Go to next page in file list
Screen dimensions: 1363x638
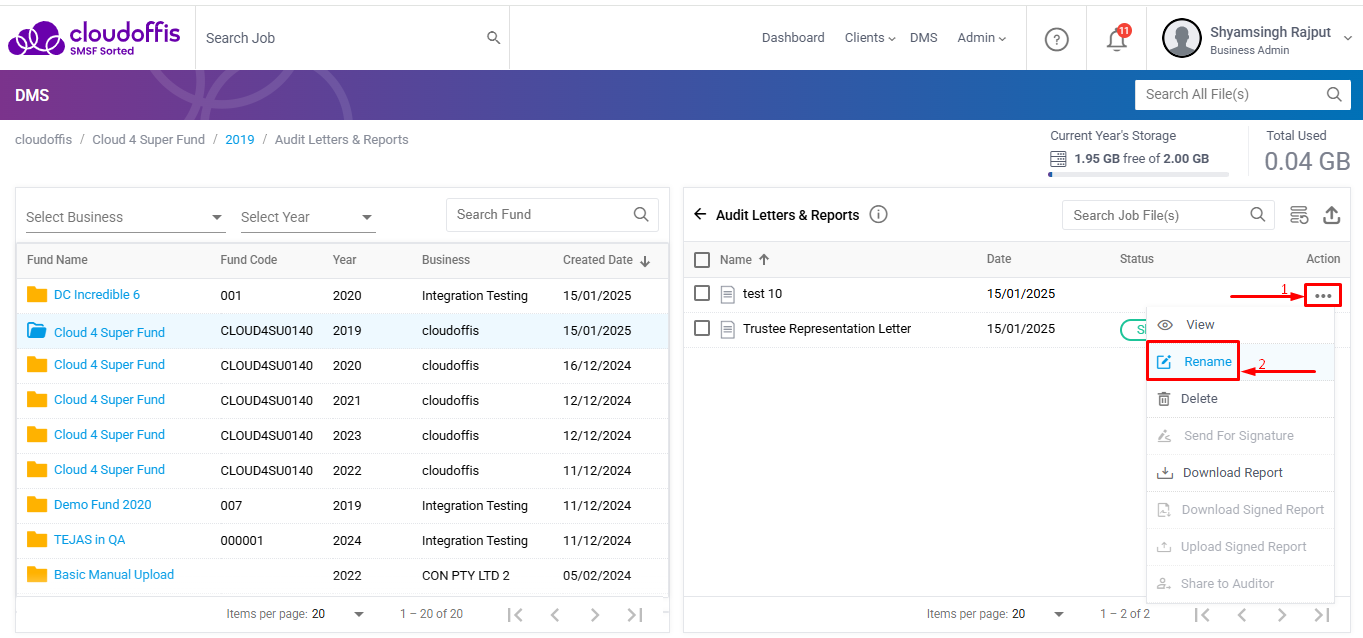[x=1282, y=615]
